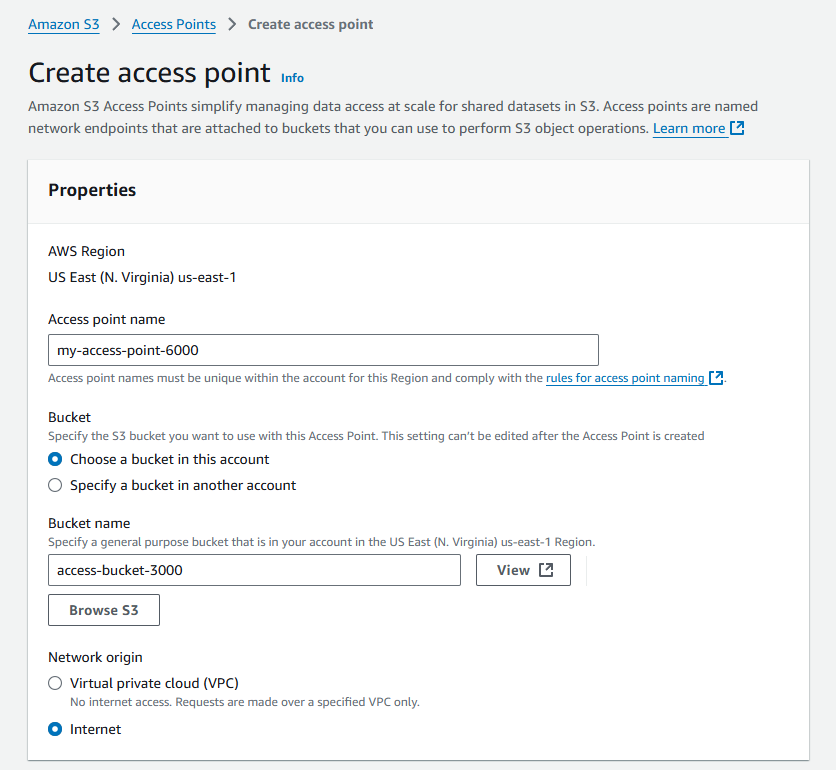Select "Choose a bucket in this account"

click(55, 459)
